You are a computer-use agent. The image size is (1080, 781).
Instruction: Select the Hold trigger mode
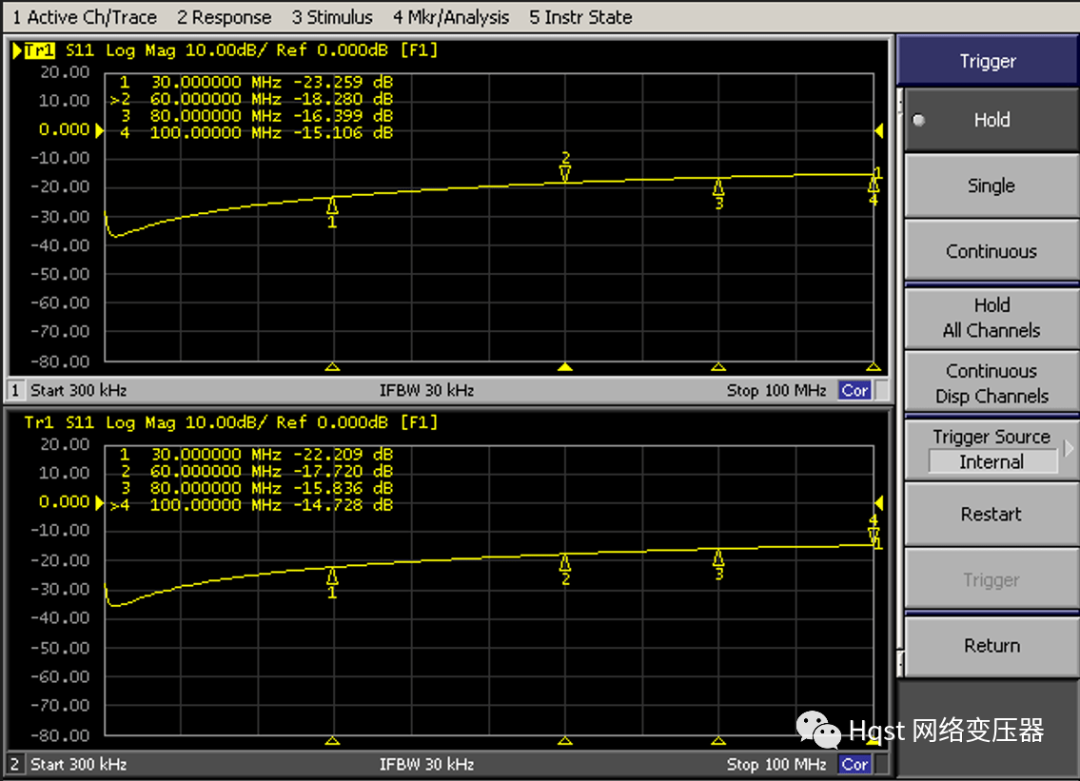point(990,120)
